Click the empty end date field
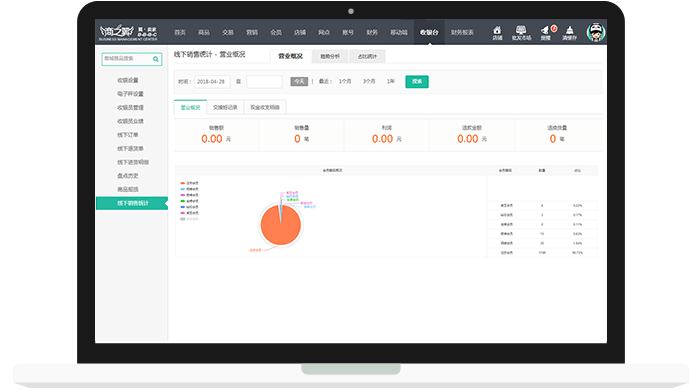Image resolution: width=700 pixels, height=390 pixels. pos(264,82)
